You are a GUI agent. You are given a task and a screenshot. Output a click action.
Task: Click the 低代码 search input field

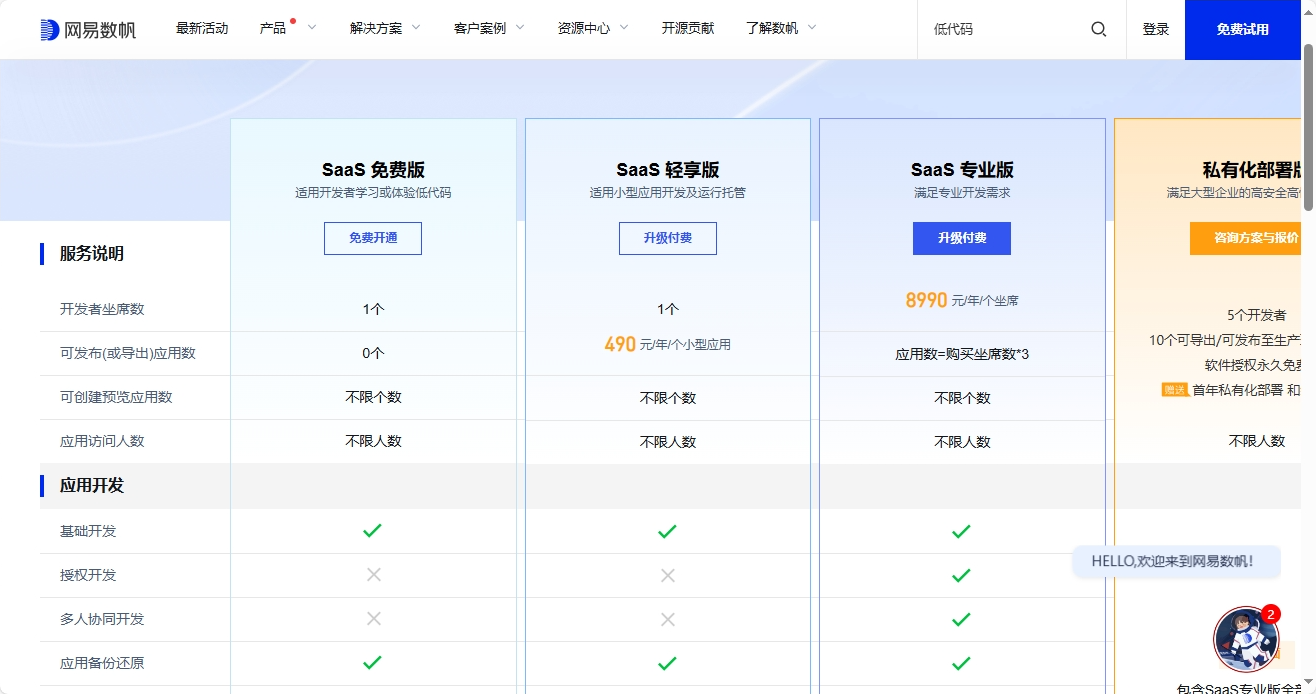click(x=1005, y=30)
